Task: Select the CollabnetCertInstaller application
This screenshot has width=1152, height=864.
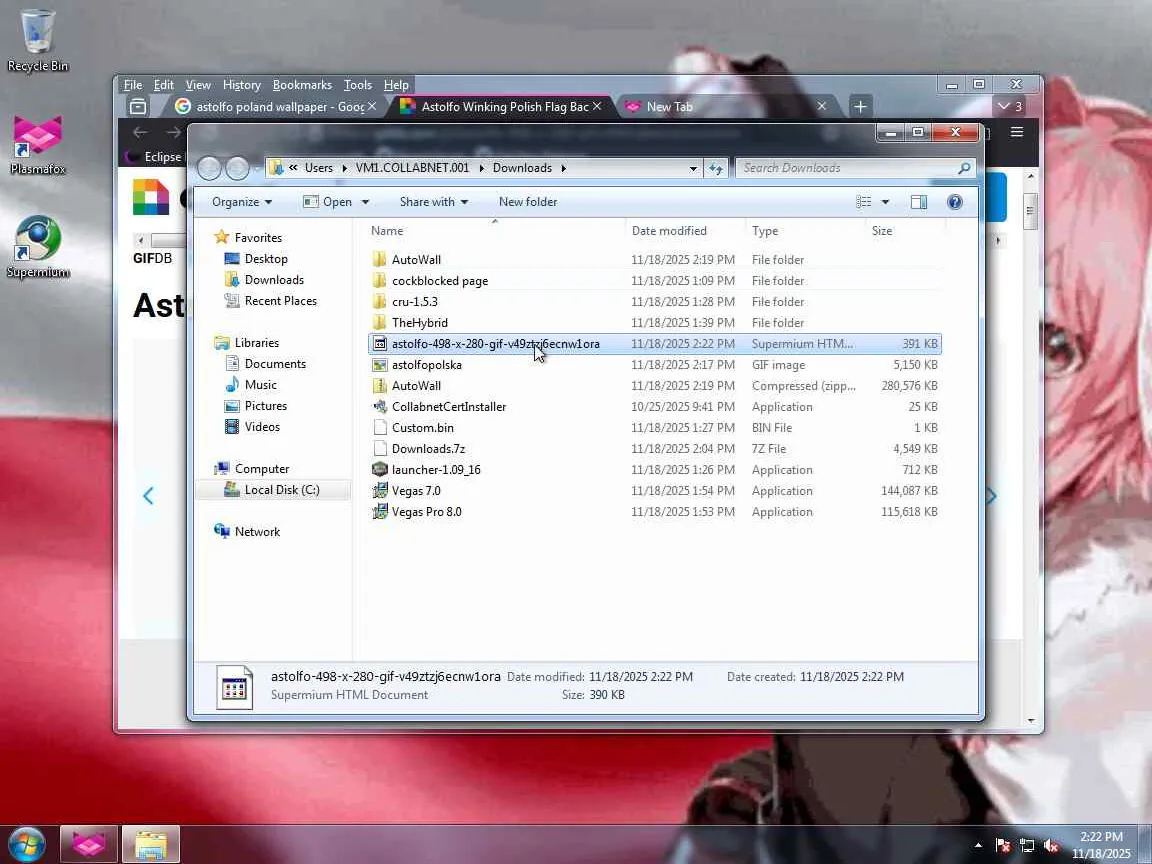Action: 655,407
